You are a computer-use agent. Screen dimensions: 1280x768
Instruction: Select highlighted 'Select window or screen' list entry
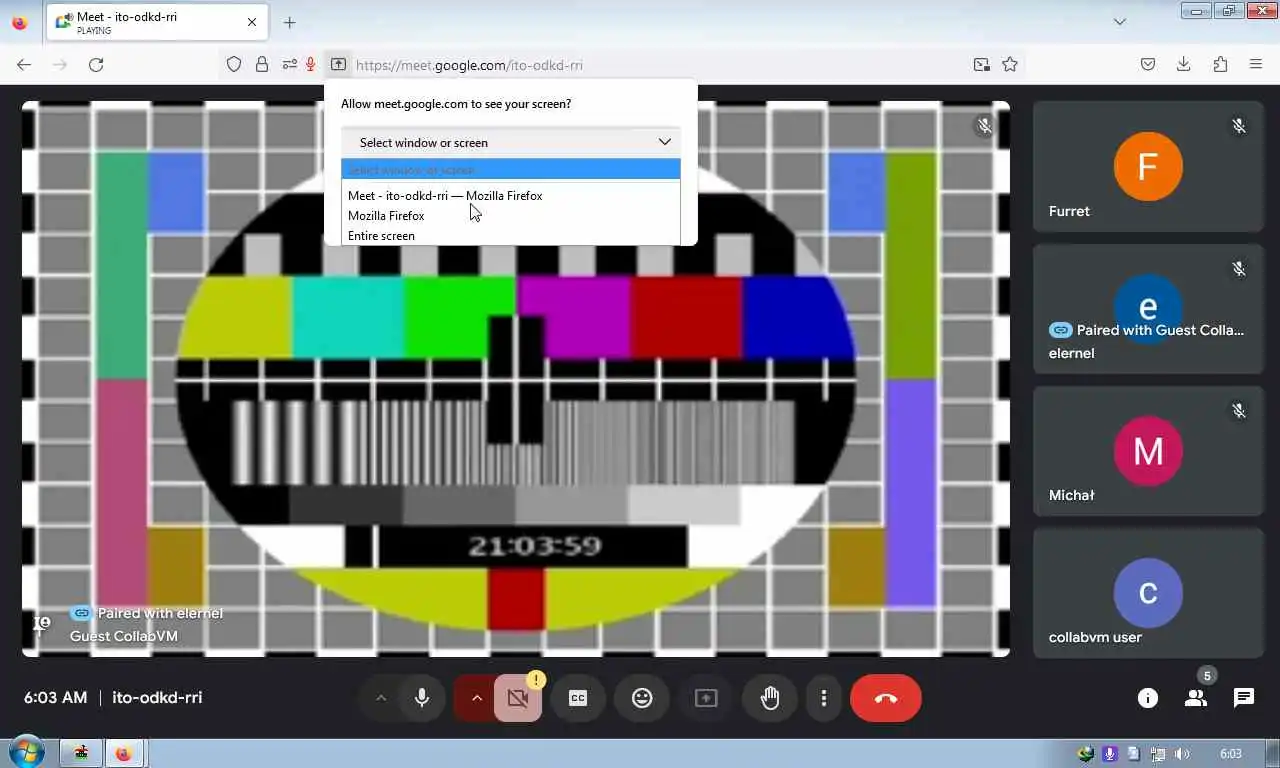coord(511,169)
